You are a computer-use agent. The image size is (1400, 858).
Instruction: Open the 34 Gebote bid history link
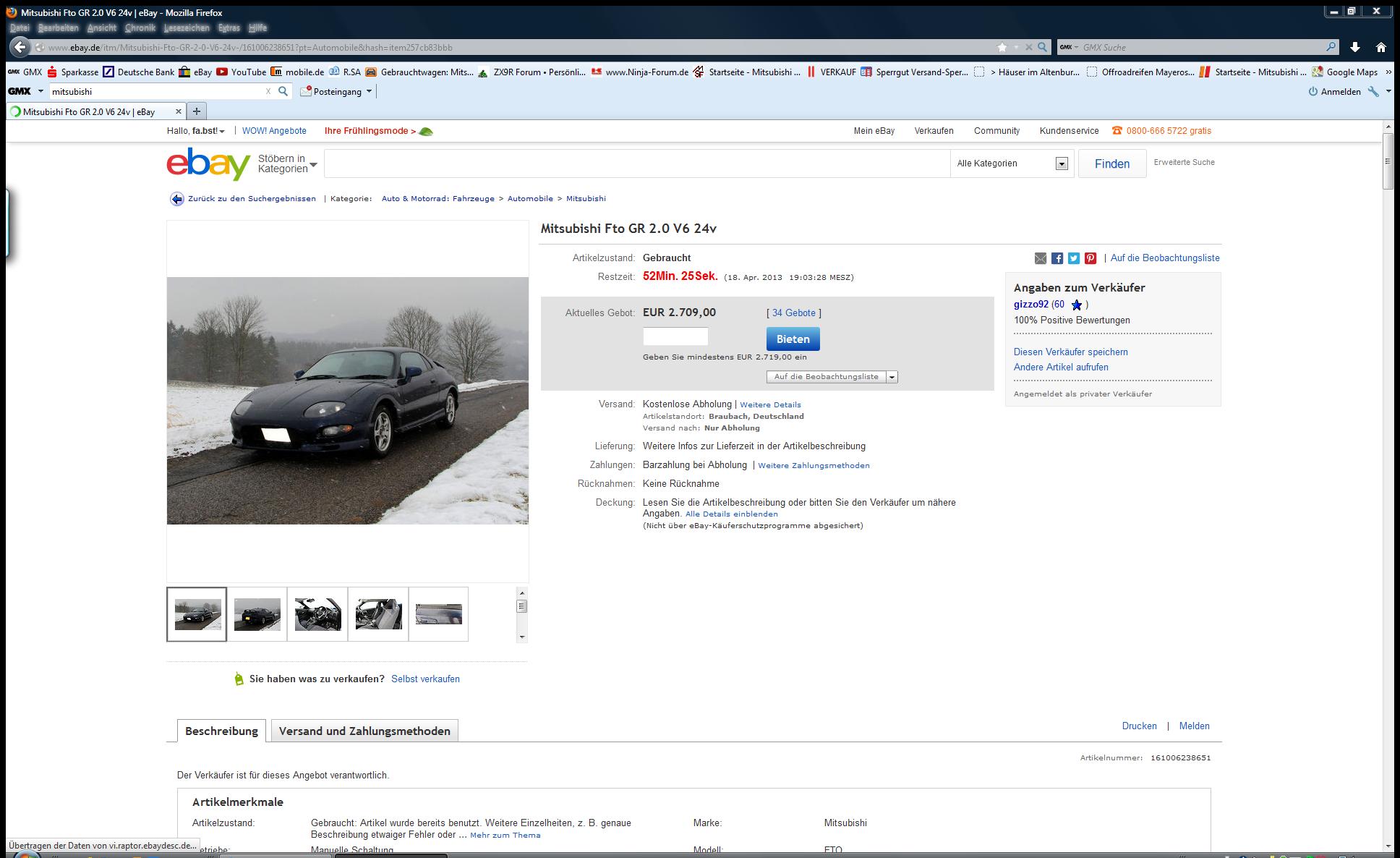793,313
